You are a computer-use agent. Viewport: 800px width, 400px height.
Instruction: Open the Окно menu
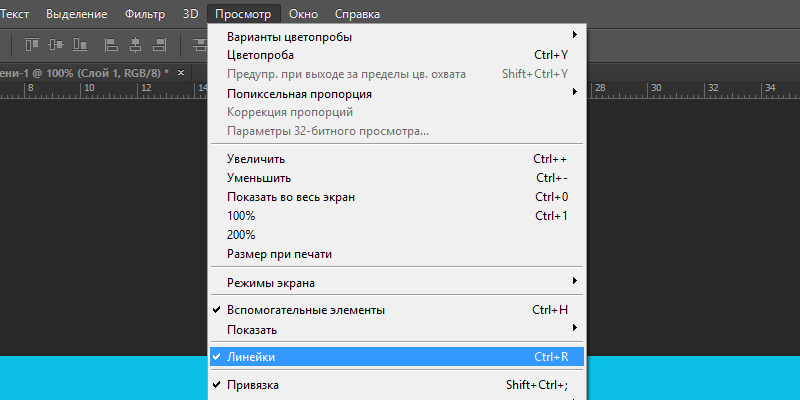[x=303, y=14]
